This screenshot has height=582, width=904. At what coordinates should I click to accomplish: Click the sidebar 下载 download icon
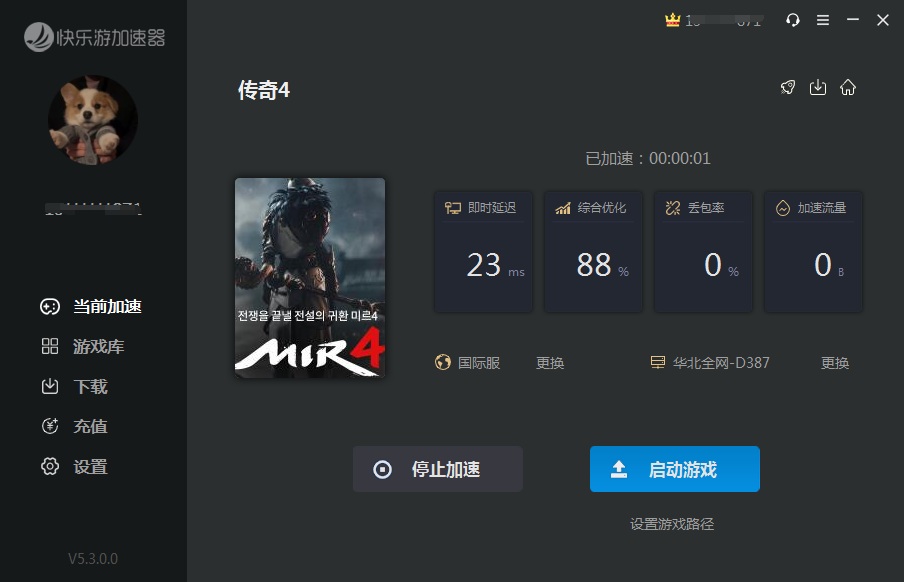50,386
